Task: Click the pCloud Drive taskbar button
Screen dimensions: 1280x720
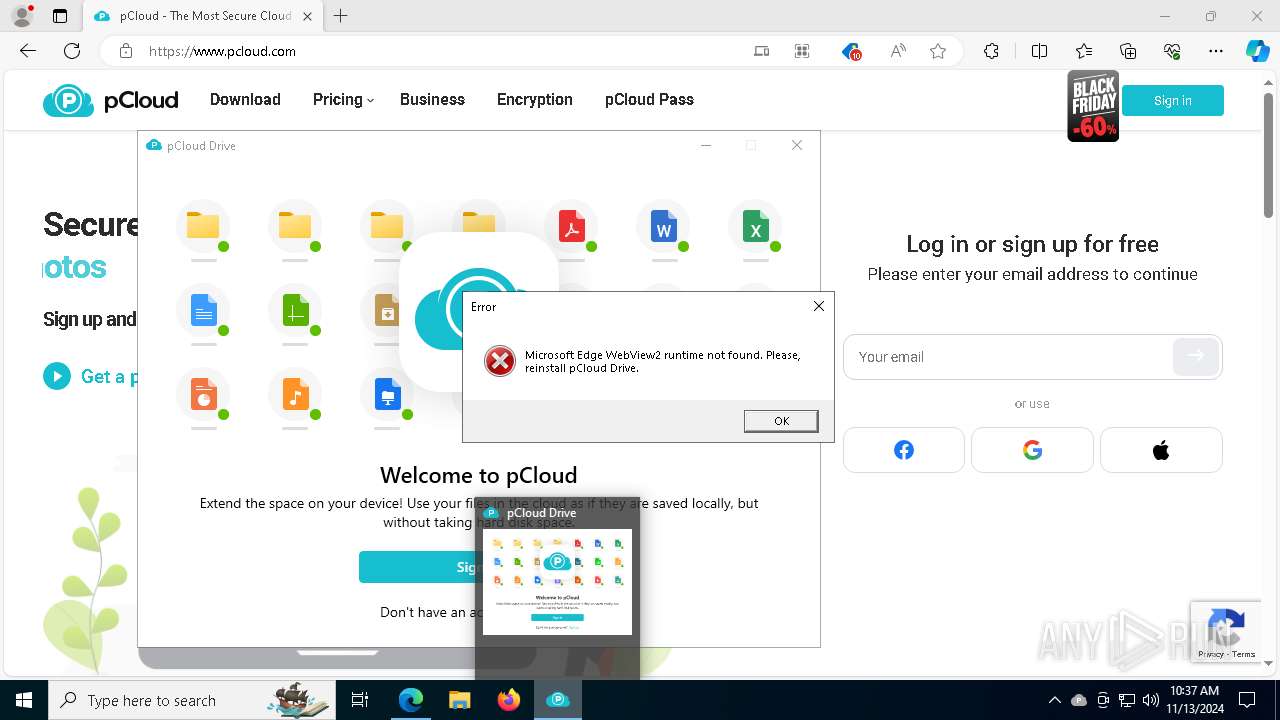Action: click(x=557, y=700)
